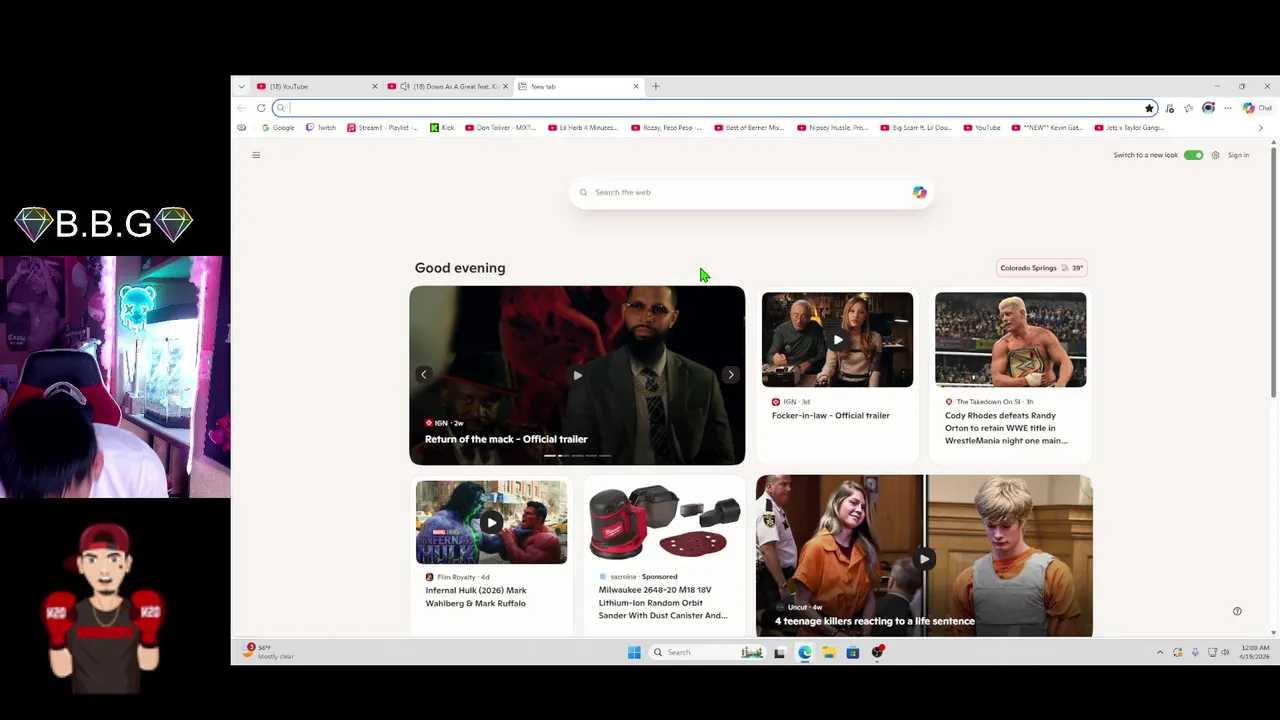Open the Windows Start button

pos(634,652)
